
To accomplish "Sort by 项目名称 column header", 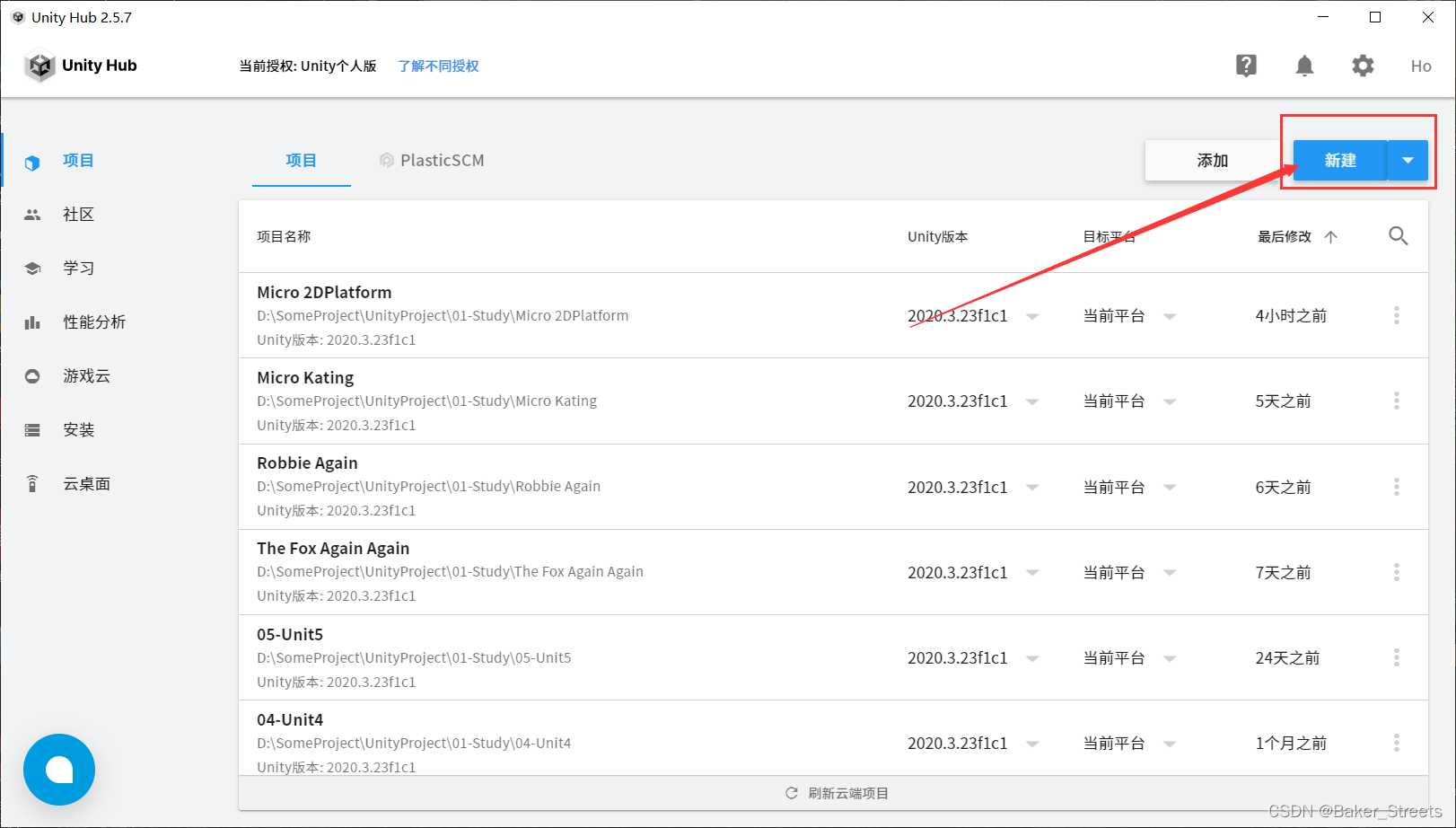I will click(284, 237).
